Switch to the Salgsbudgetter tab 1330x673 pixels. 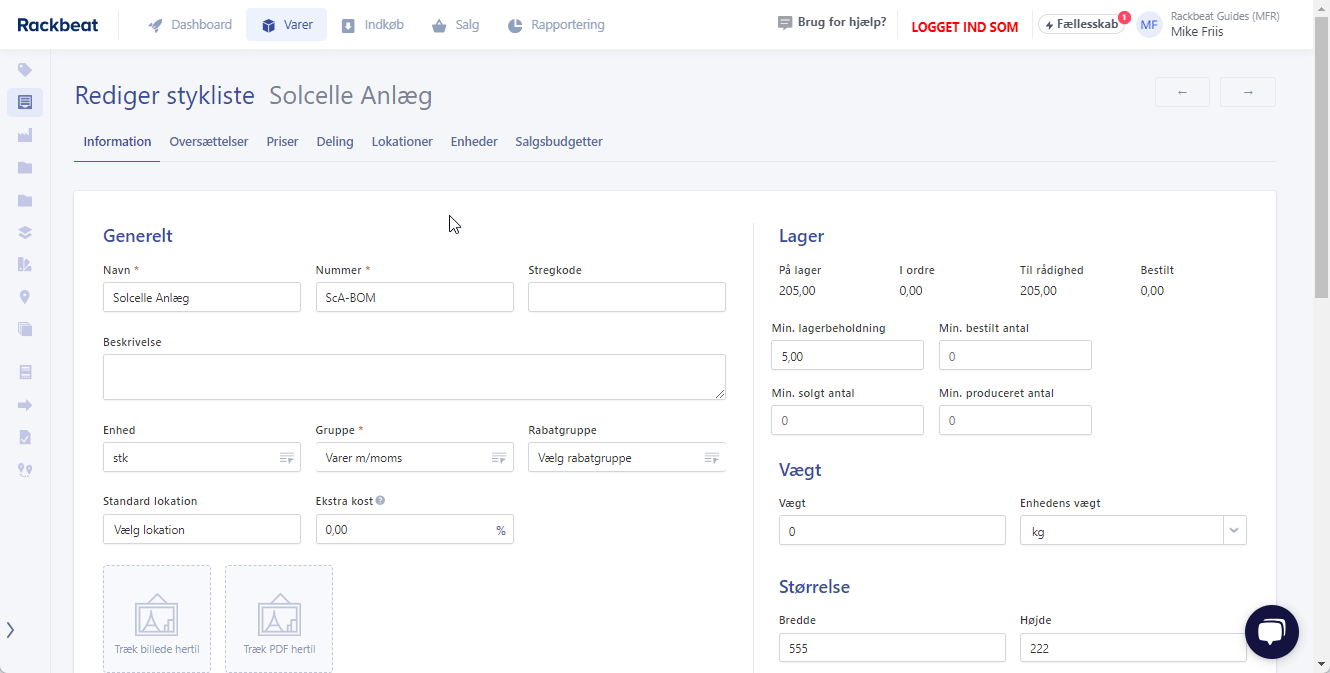(x=559, y=142)
